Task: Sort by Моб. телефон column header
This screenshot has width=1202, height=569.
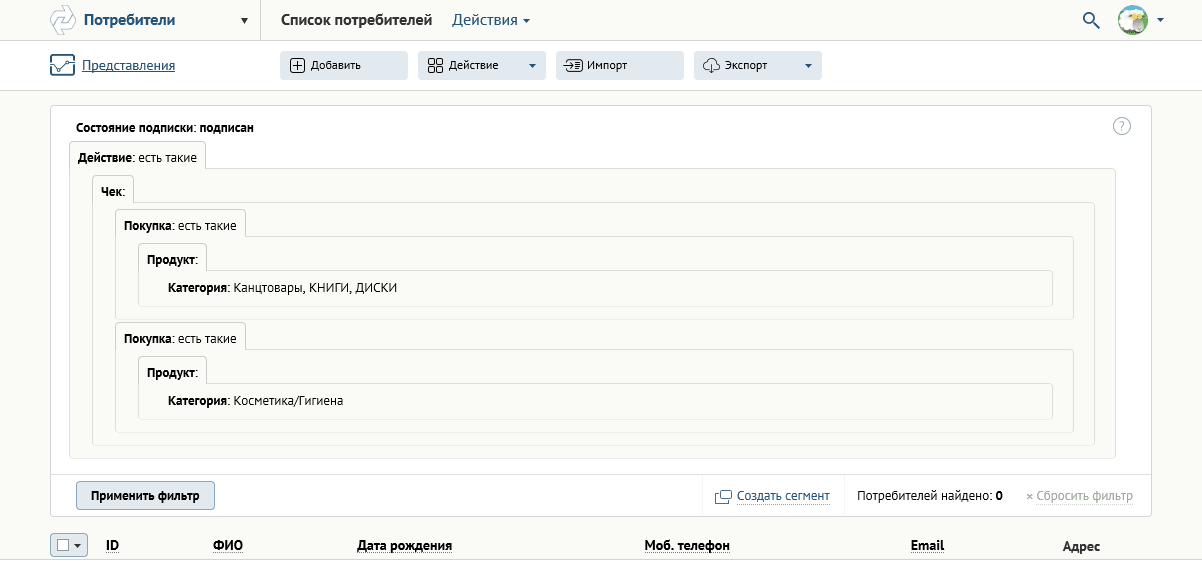Action: tap(687, 546)
